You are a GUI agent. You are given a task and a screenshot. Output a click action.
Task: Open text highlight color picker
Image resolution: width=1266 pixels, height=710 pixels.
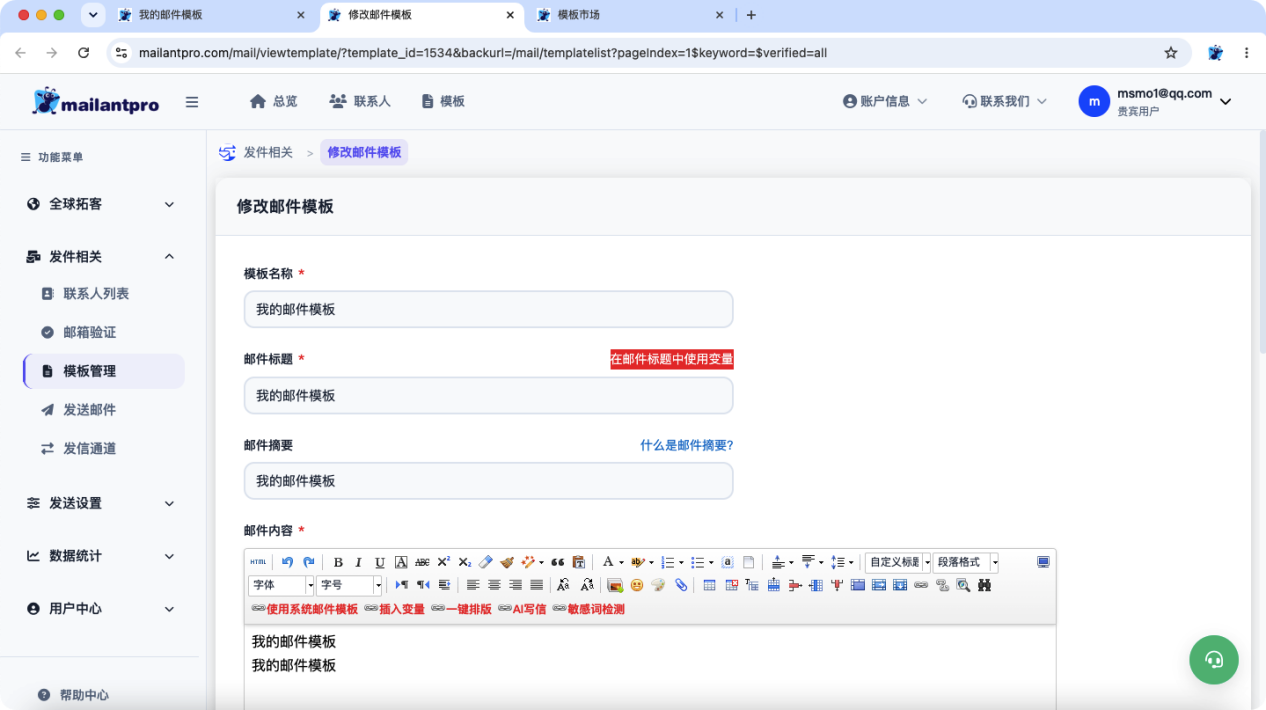click(x=637, y=562)
